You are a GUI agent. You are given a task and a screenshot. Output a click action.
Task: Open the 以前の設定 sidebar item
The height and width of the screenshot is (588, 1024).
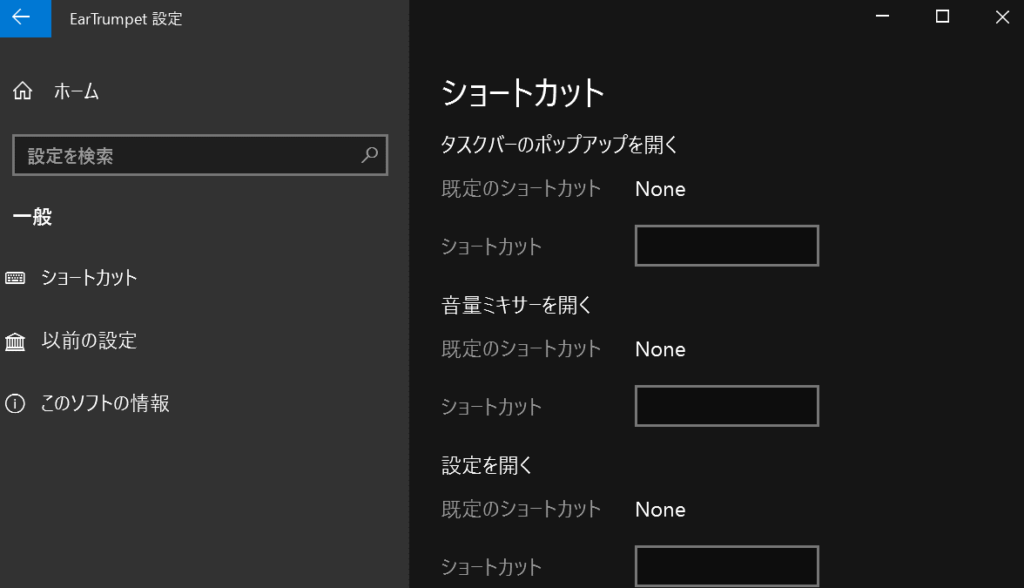pyautogui.click(x=89, y=340)
